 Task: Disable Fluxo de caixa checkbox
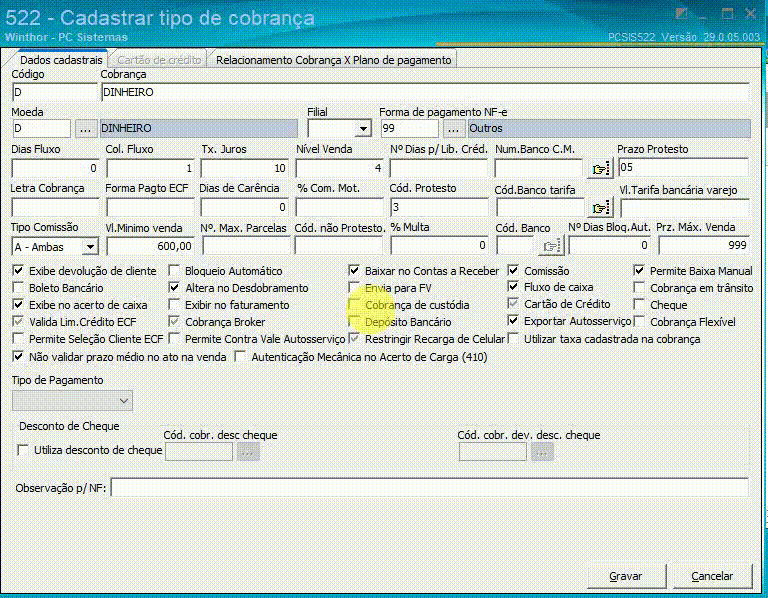pos(513,287)
